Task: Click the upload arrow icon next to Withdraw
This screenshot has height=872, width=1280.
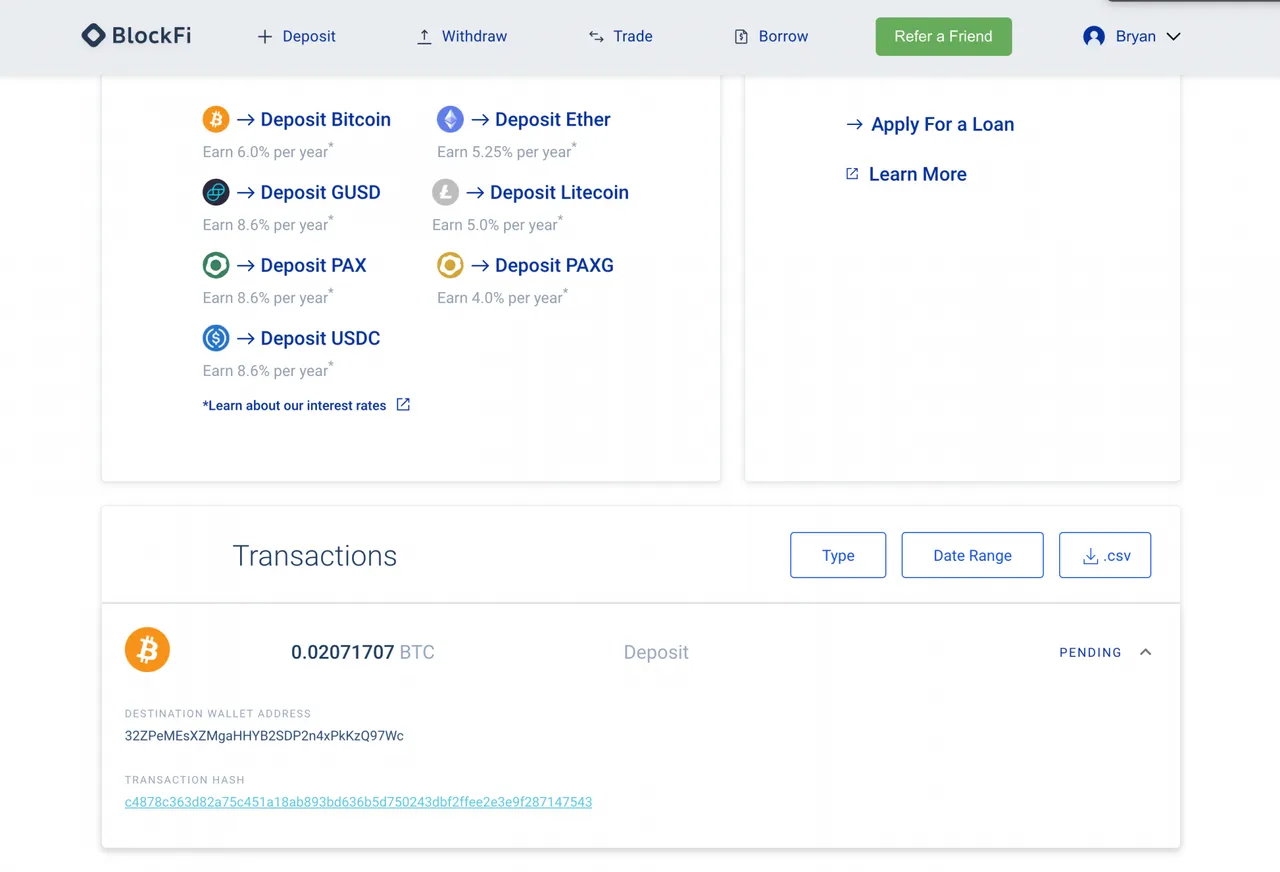Action: [x=424, y=37]
